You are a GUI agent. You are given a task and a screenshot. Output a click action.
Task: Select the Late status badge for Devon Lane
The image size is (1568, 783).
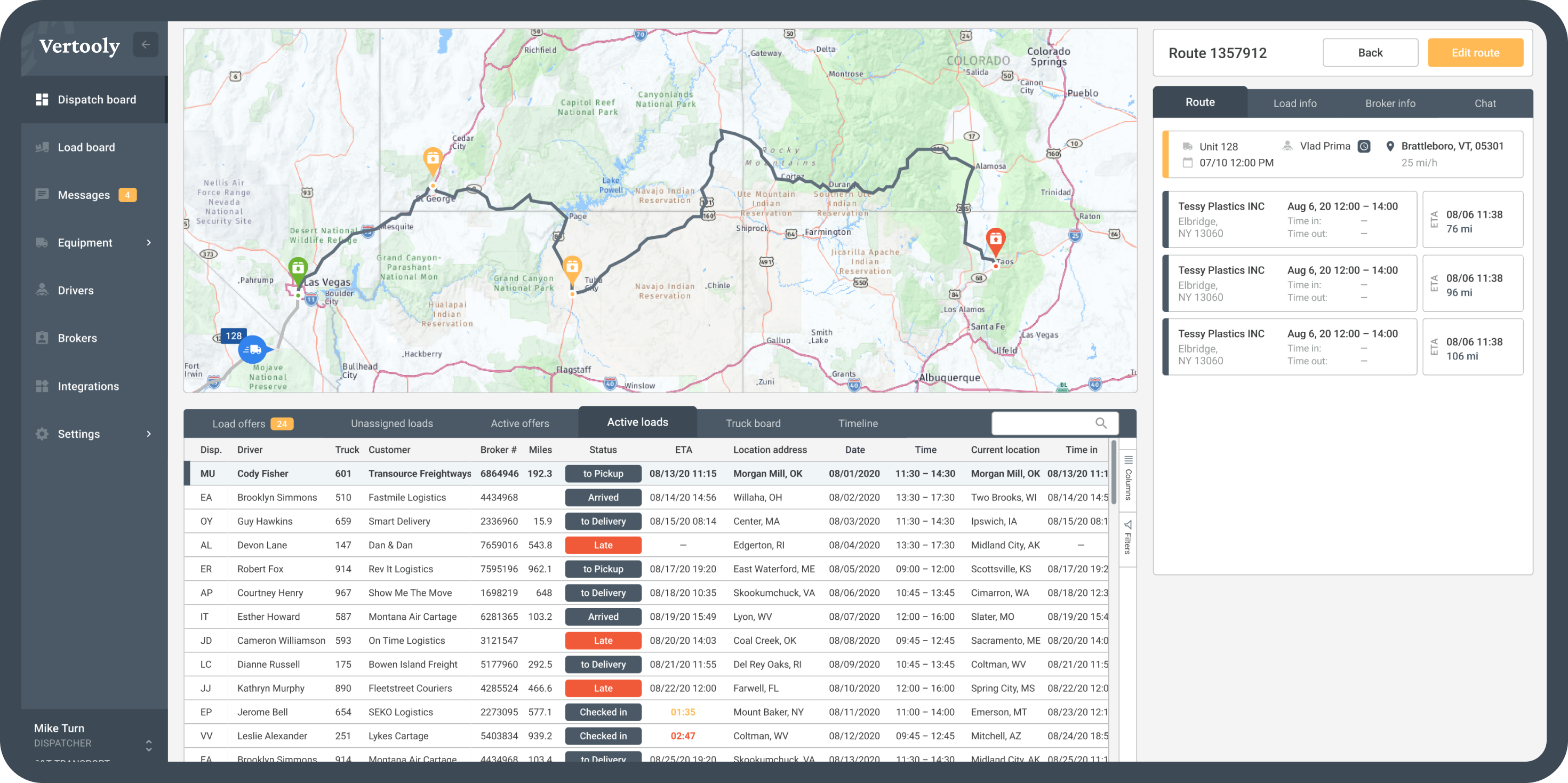pyautogui.click(x=603, y=545)
